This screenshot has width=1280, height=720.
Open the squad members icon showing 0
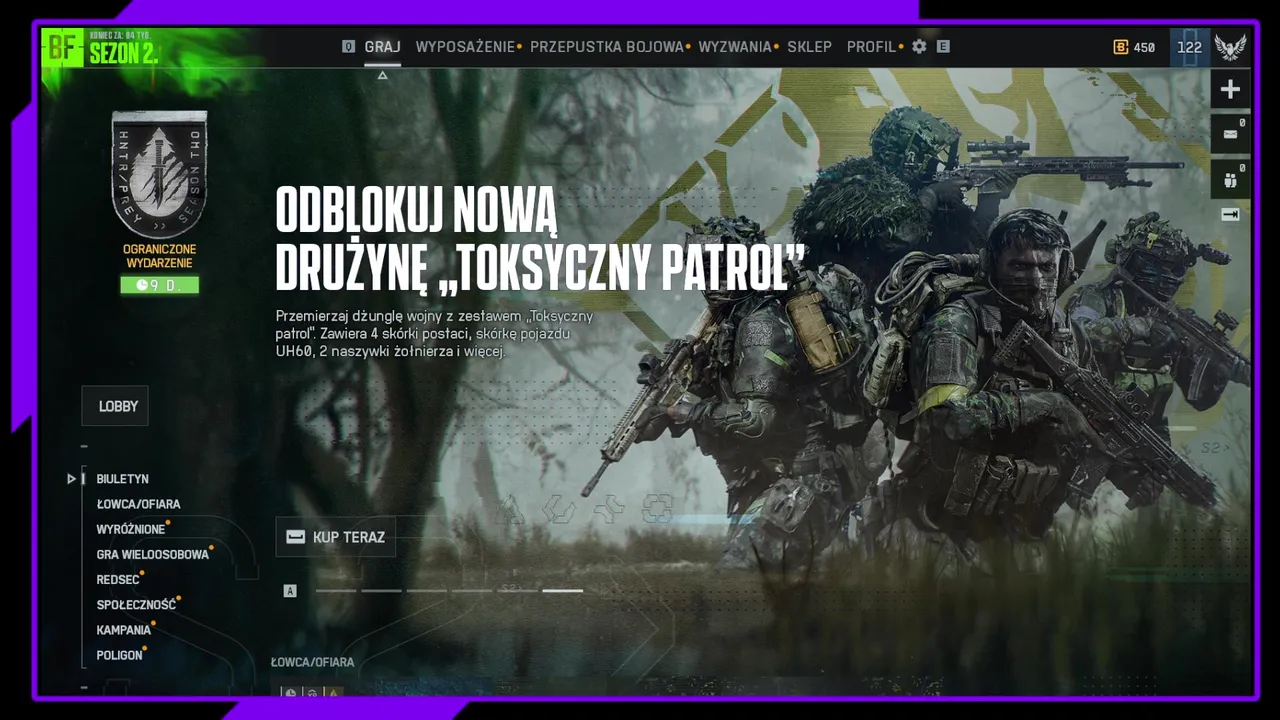coord(1230,180)
